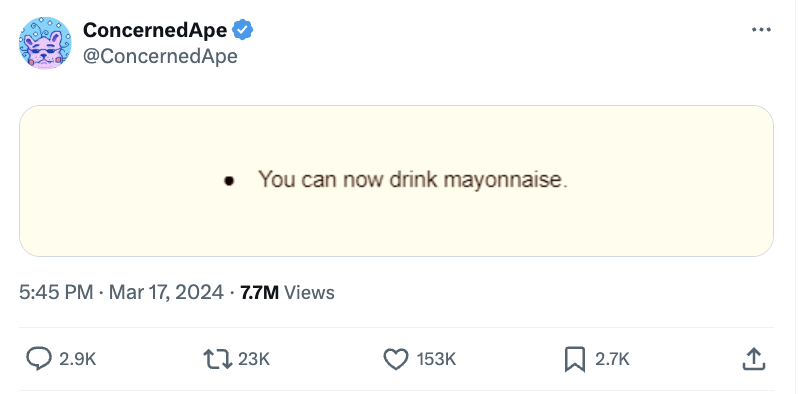Click the blue verified checkmark badge

[243, 31]
